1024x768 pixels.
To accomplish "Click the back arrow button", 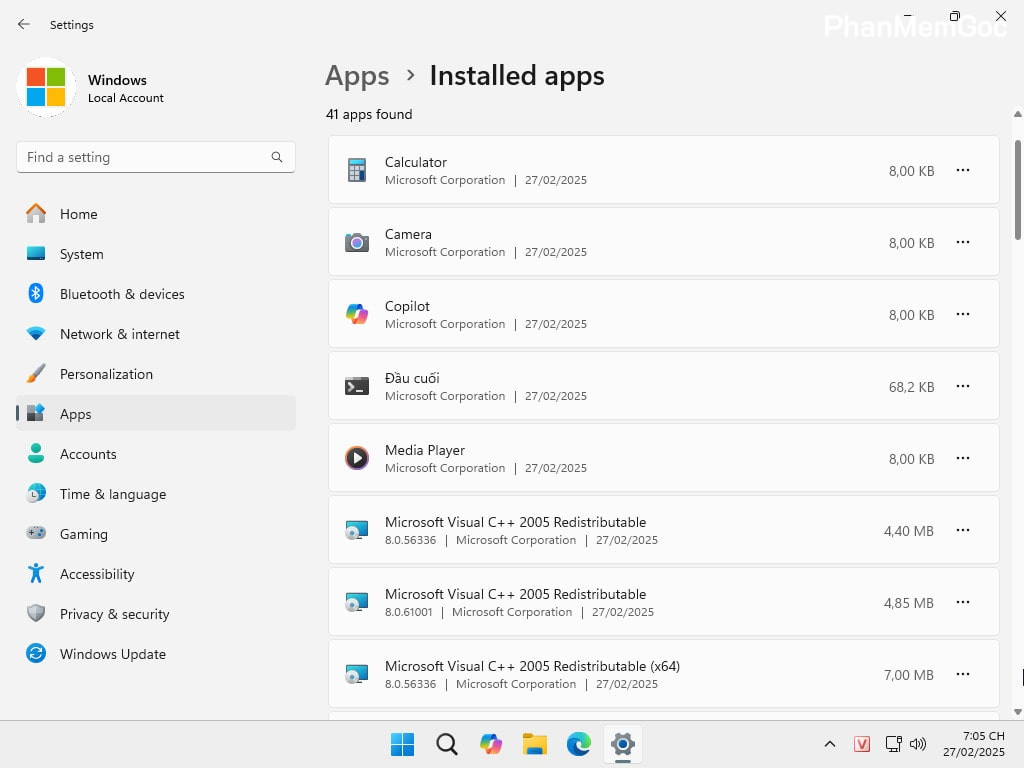I will pos(23,24).
